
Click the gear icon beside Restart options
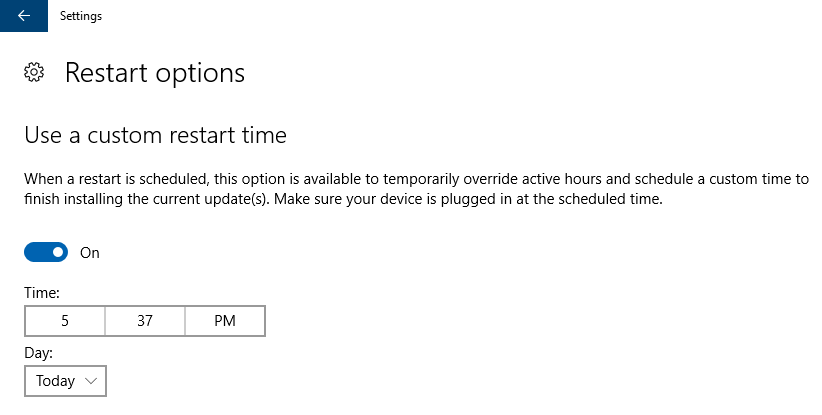(x=35, y=72)
